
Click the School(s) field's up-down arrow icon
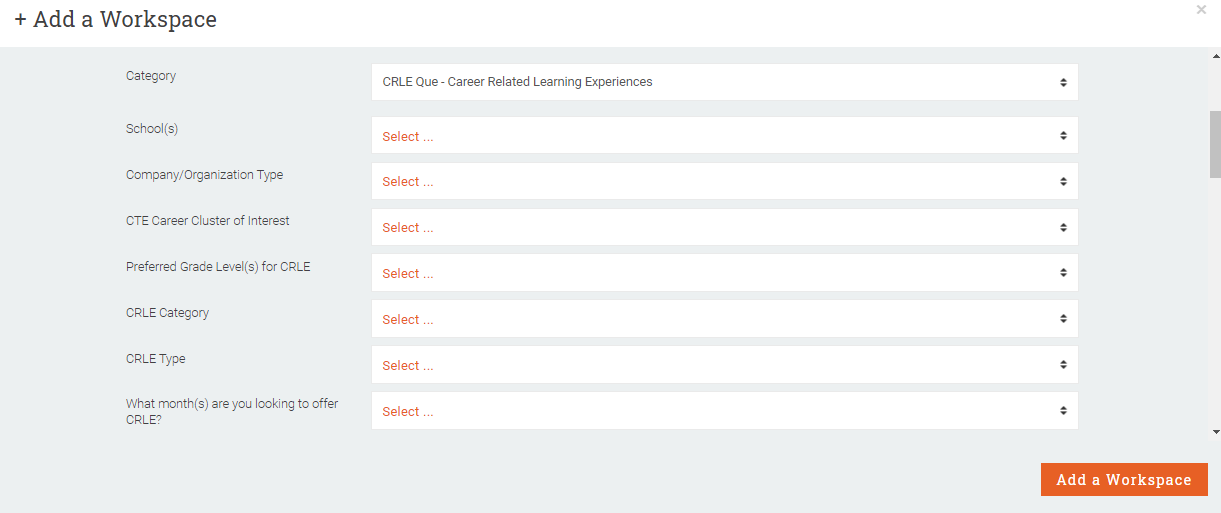pos(1063,136)
